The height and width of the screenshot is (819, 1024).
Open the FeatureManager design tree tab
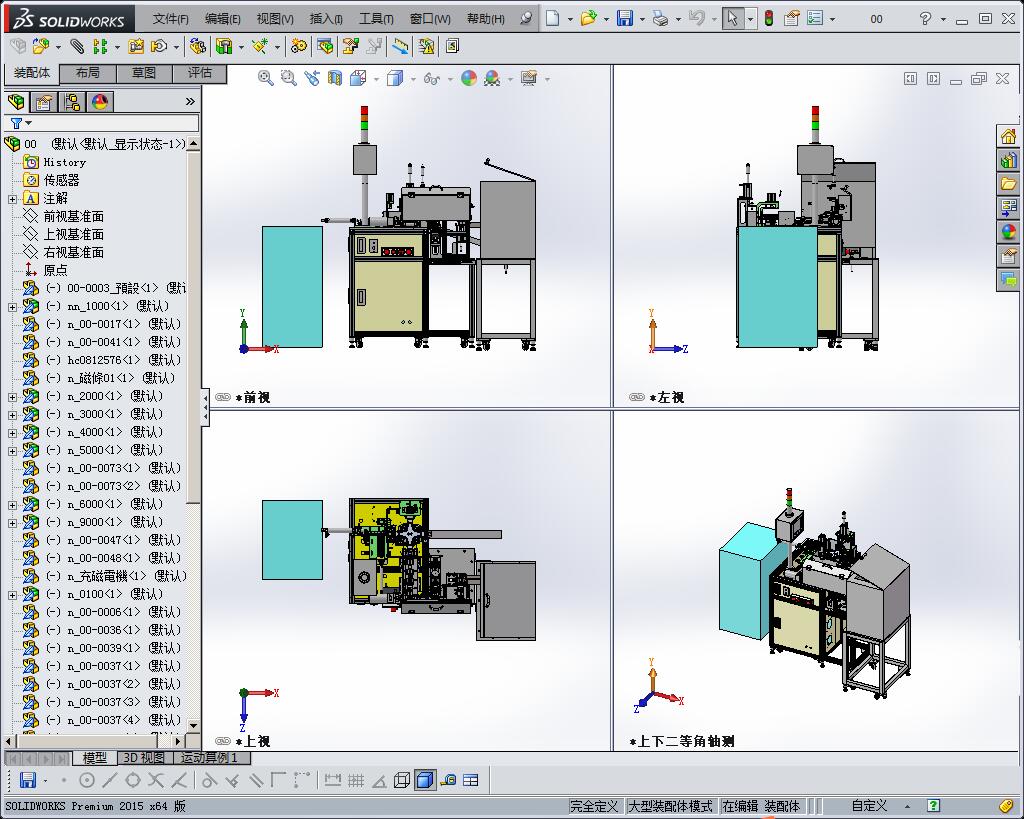coord(16,102)
